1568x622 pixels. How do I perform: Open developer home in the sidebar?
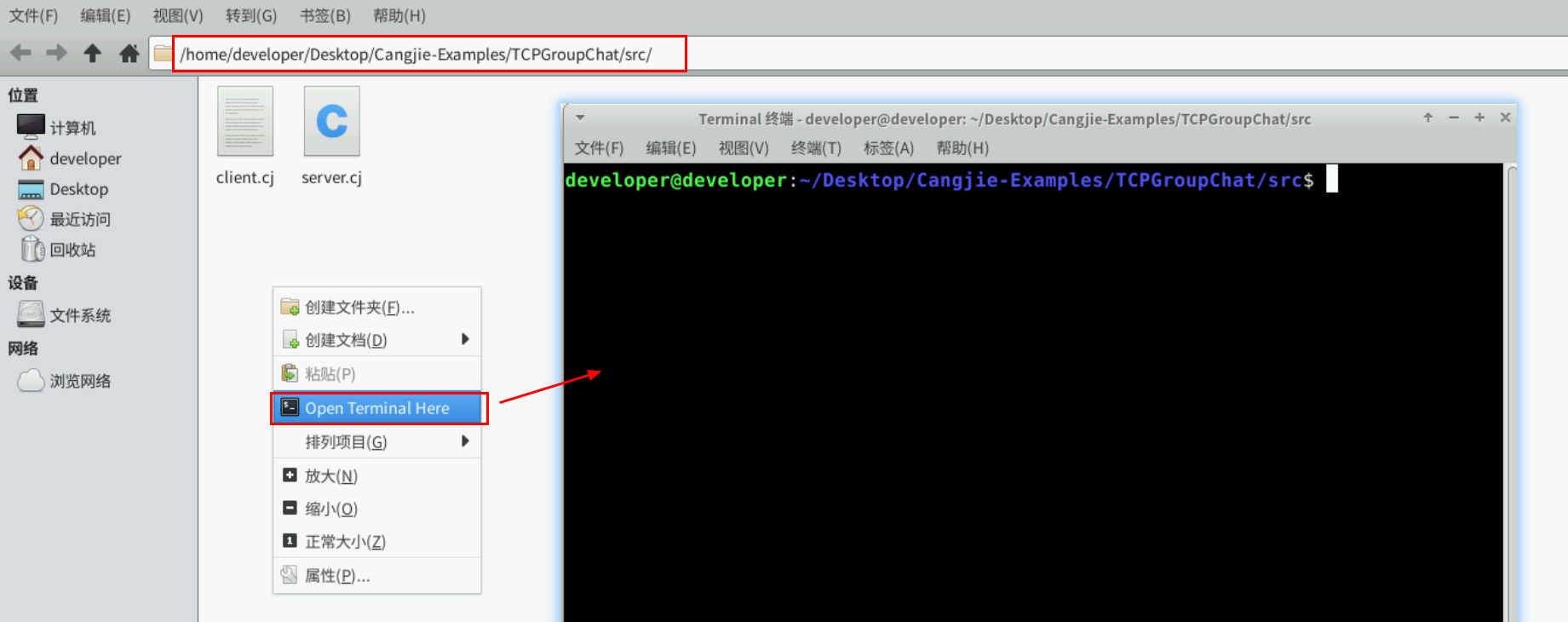click(70, 158)
